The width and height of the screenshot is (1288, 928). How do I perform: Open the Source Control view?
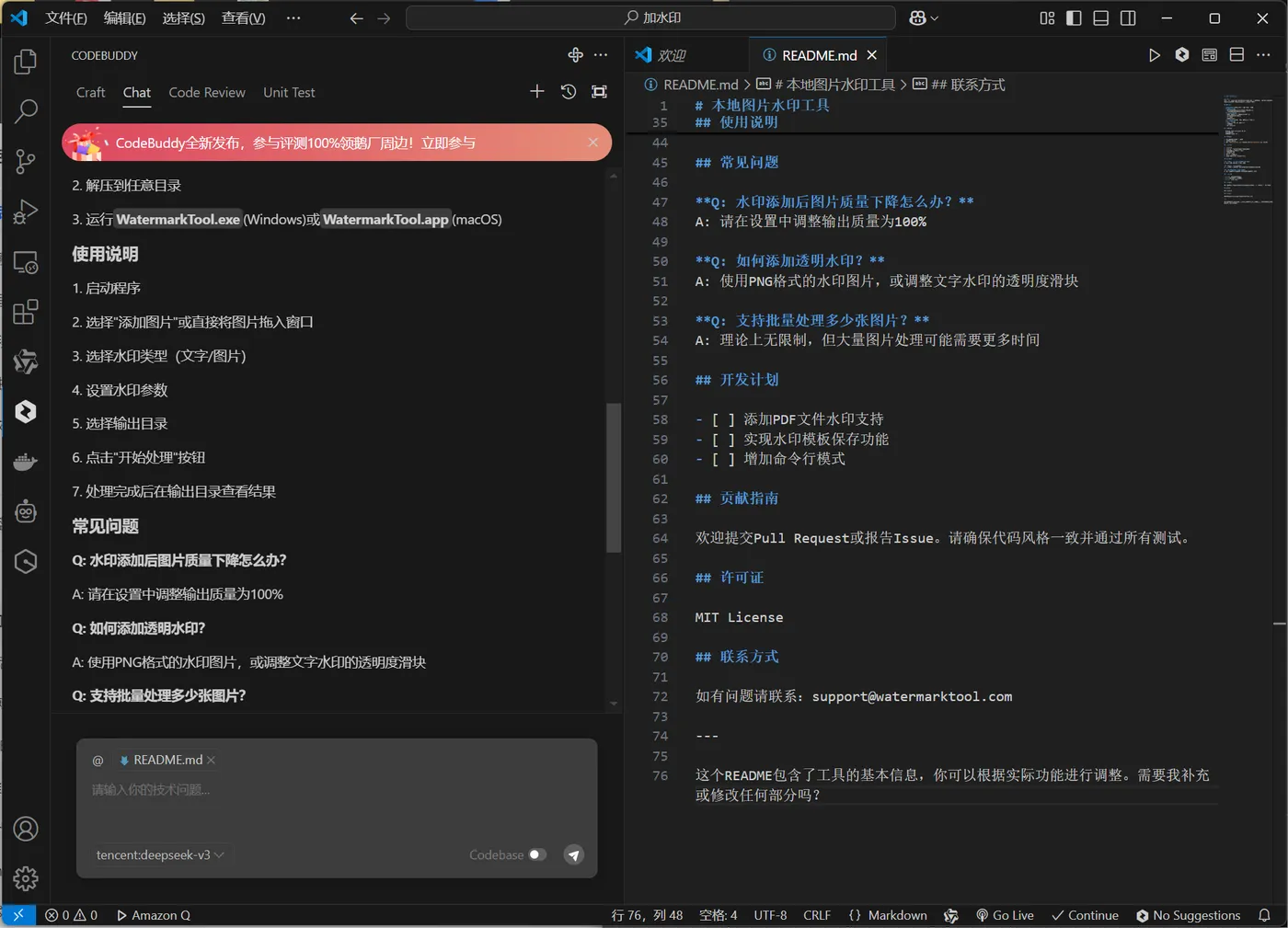[25, 161]
